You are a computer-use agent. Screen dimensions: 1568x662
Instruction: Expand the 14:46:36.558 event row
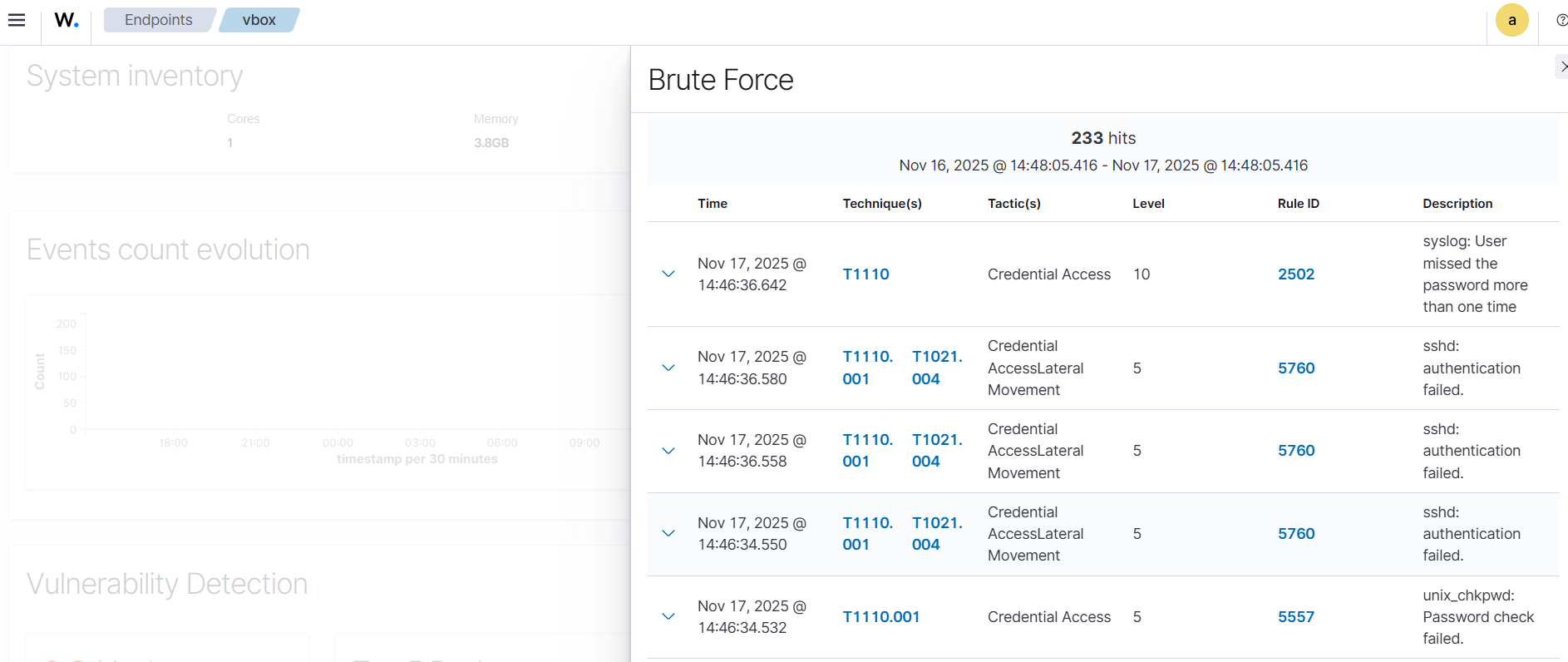pos(668,451)
